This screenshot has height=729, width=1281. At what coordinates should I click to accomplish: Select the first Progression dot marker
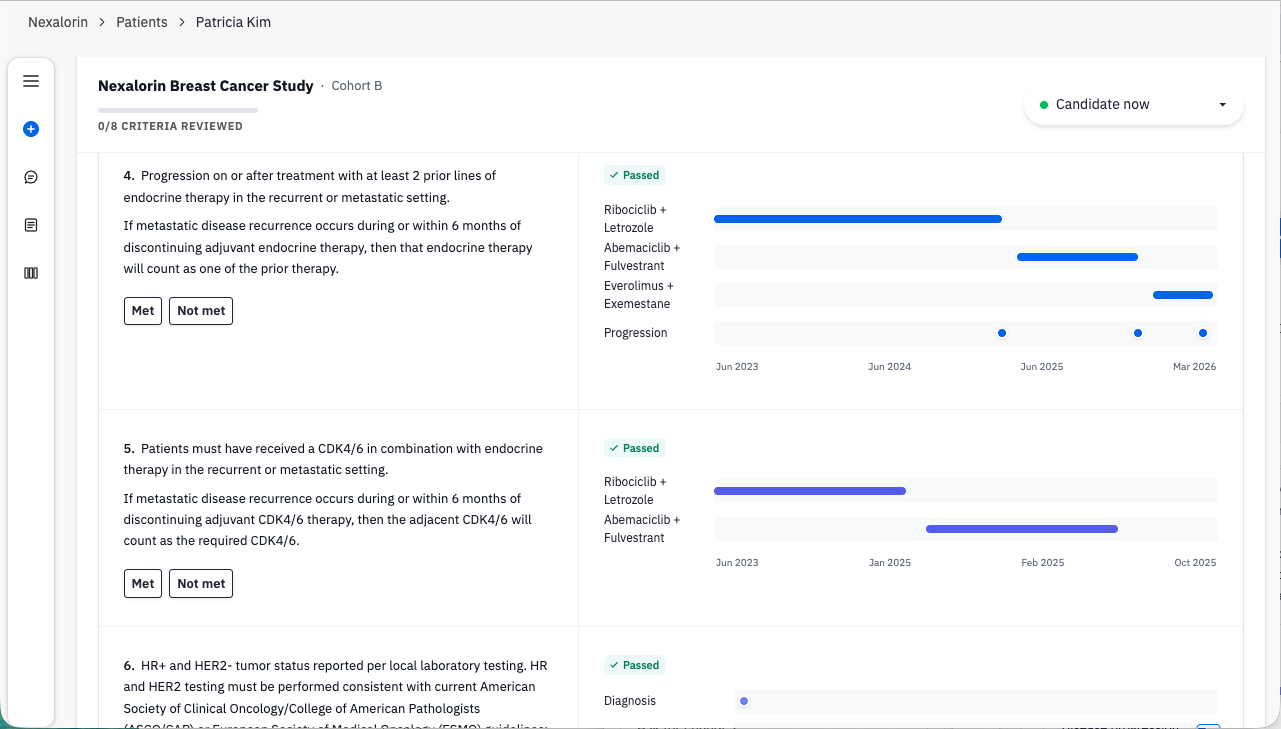point(1002,333)
